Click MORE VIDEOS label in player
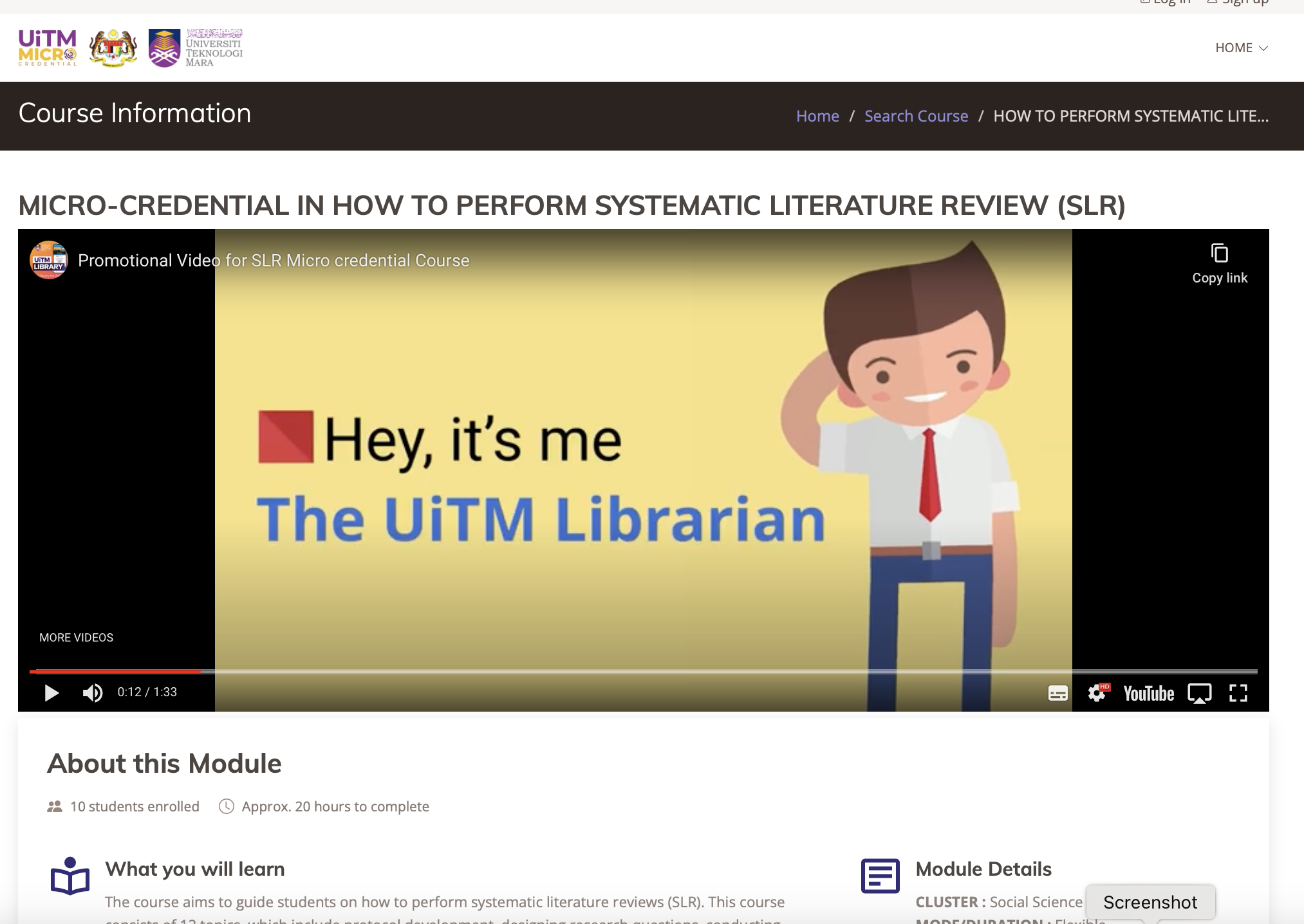 [76, 637]
